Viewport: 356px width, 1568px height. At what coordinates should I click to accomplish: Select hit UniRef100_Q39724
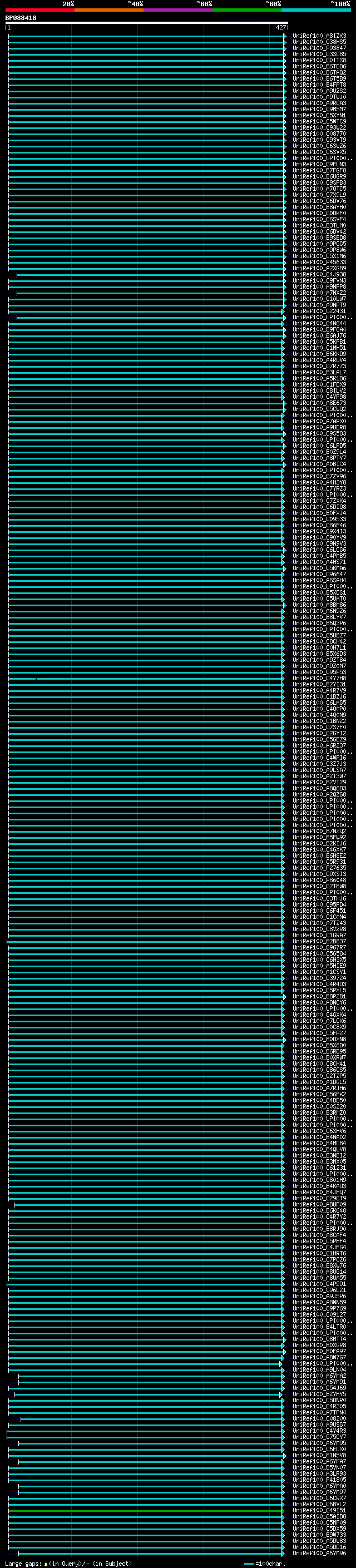(x=319, y=978)
